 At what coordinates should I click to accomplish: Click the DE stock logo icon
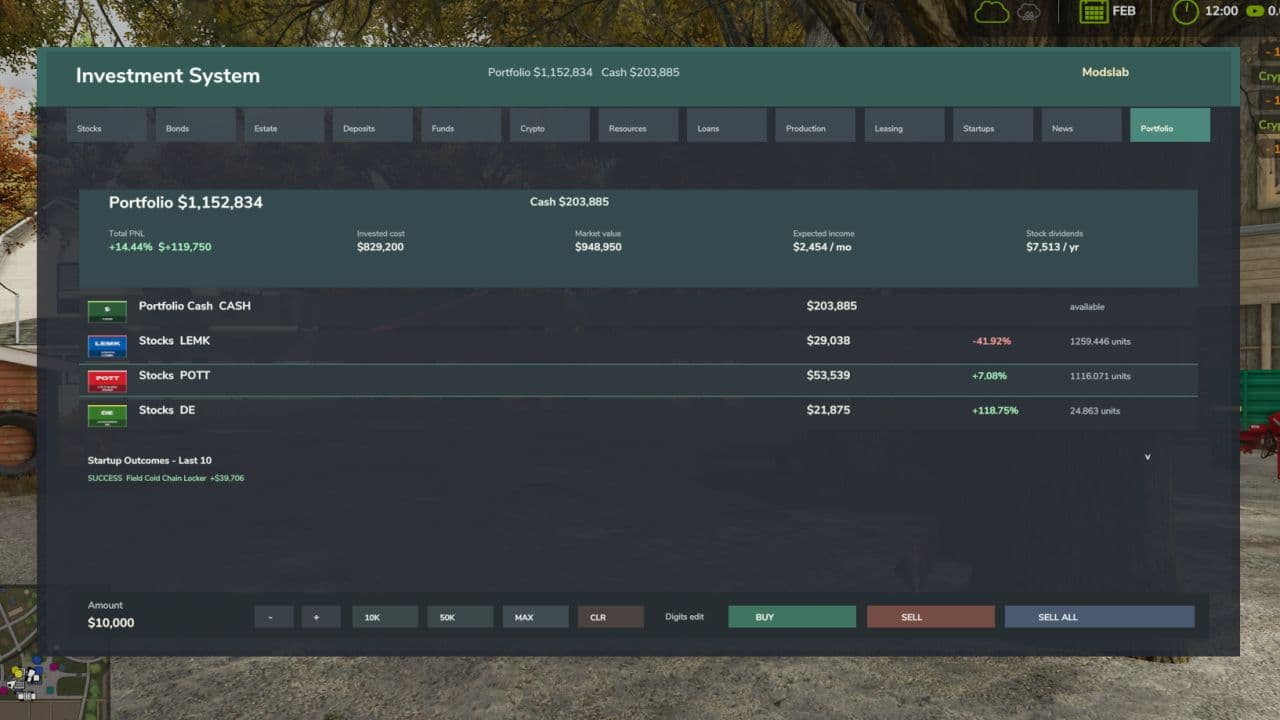107,415
